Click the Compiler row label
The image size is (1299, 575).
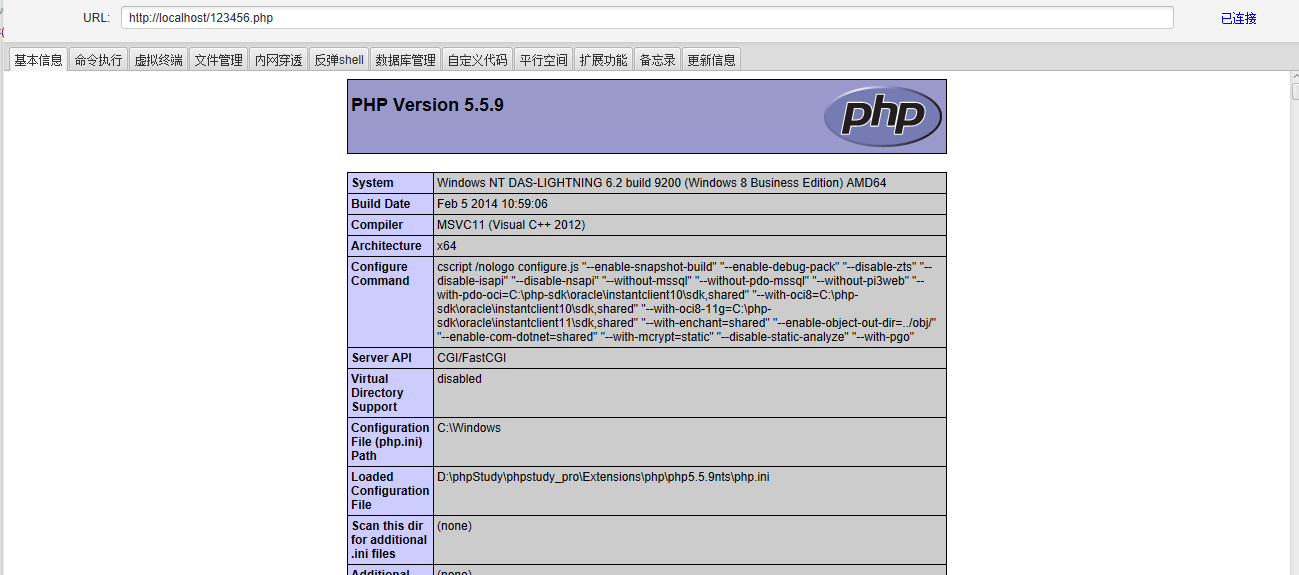[x=377, y=225]
